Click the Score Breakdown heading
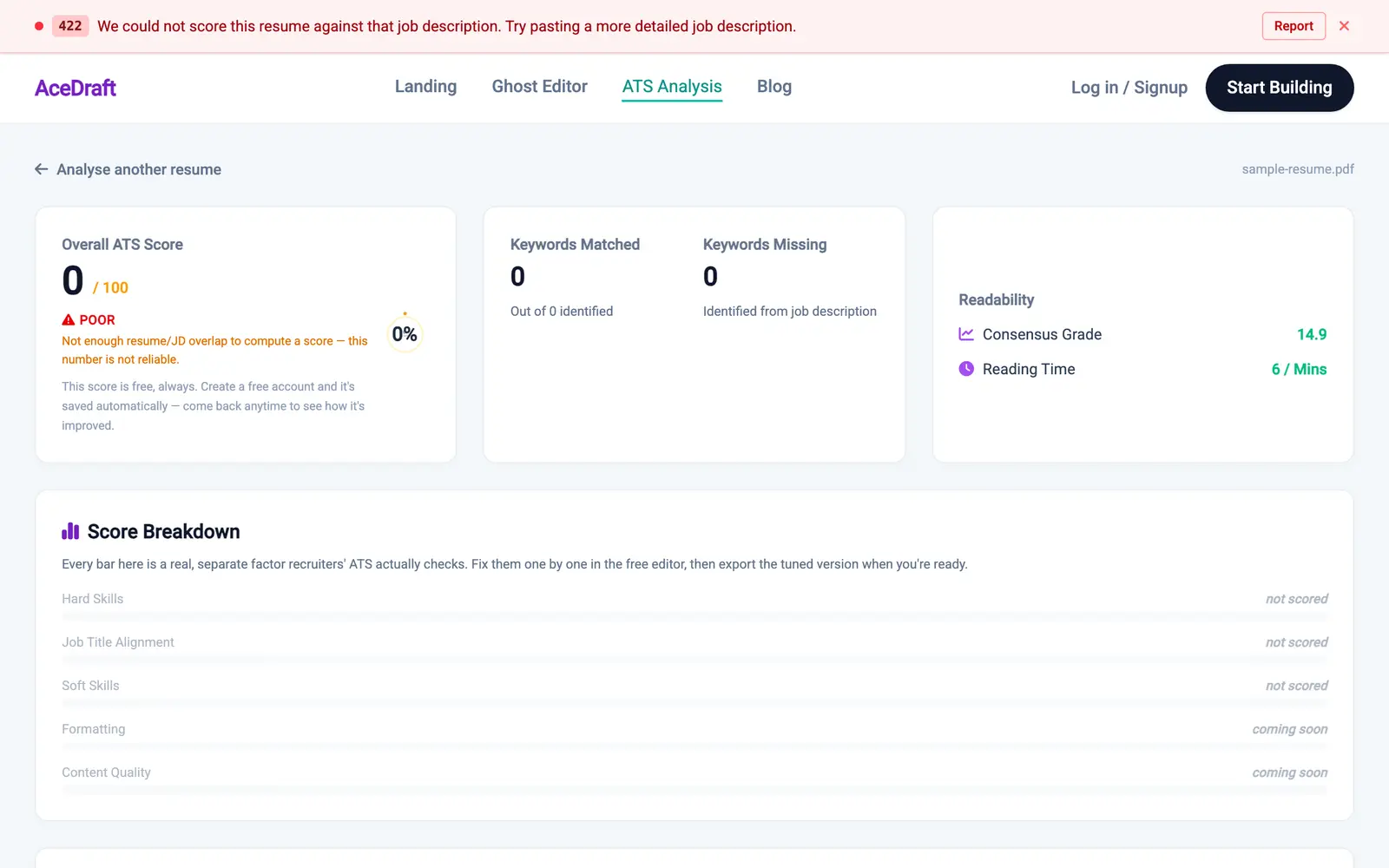This screenshot has width=1389, height=868. coord(164,531)
